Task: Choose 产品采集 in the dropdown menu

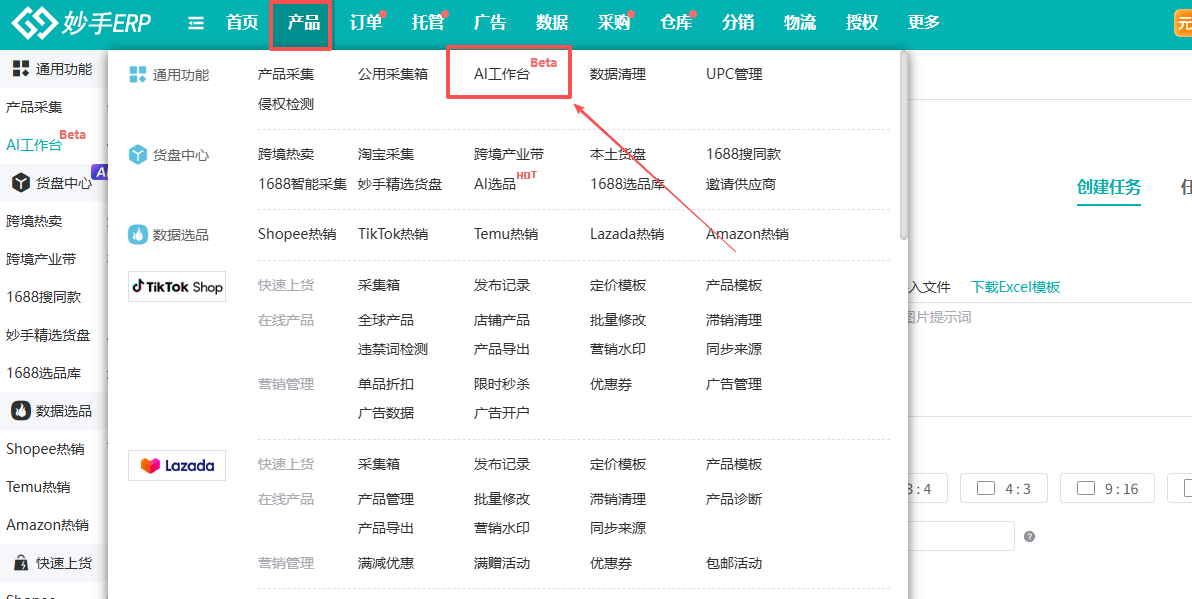Action: point(286,74)
